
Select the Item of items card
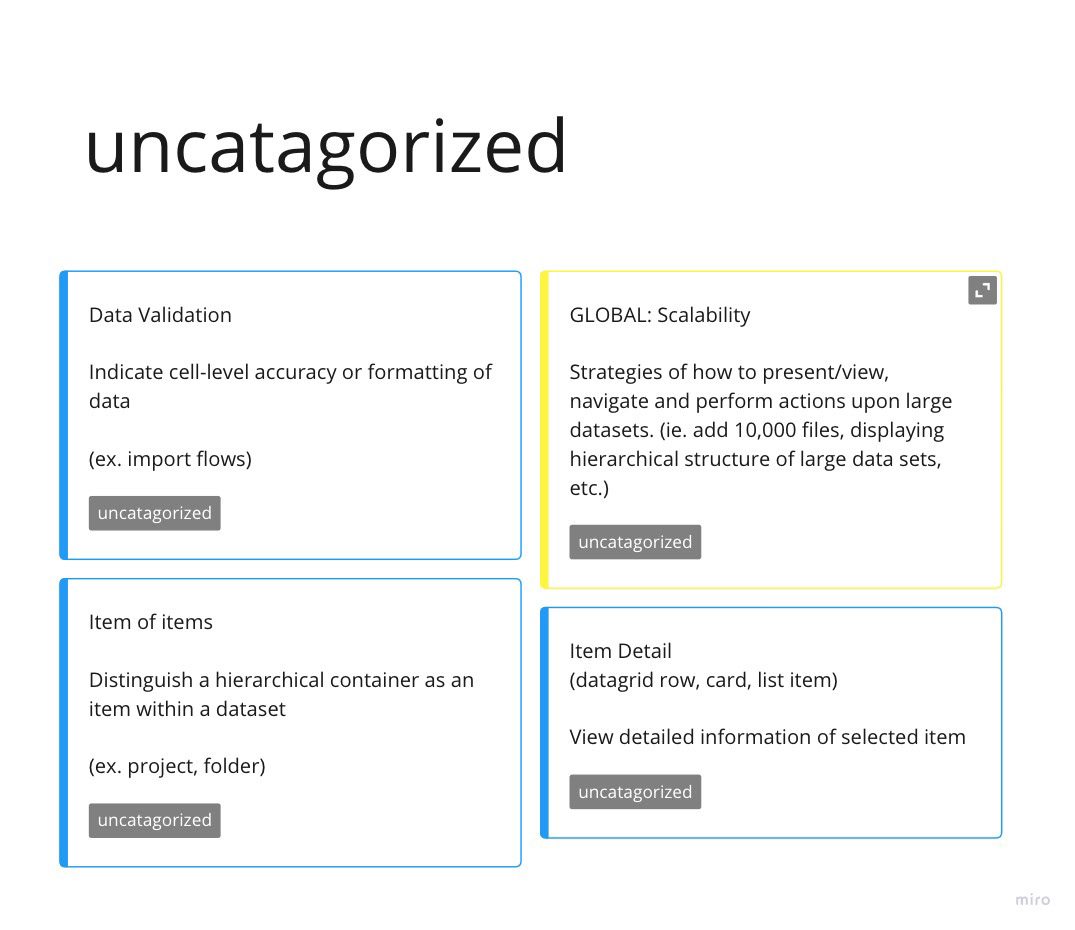click(x=291, y=723)
